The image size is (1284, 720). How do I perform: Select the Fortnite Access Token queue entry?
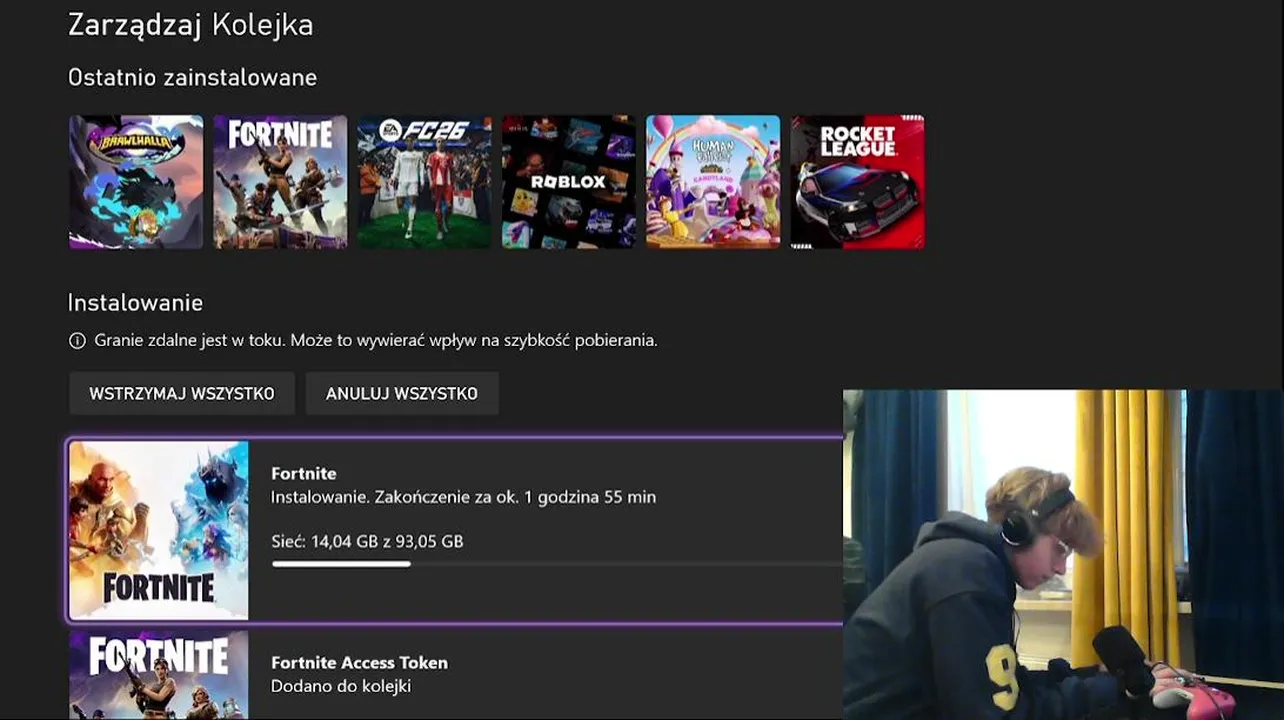pyautogui.click(x=456, y=674)
